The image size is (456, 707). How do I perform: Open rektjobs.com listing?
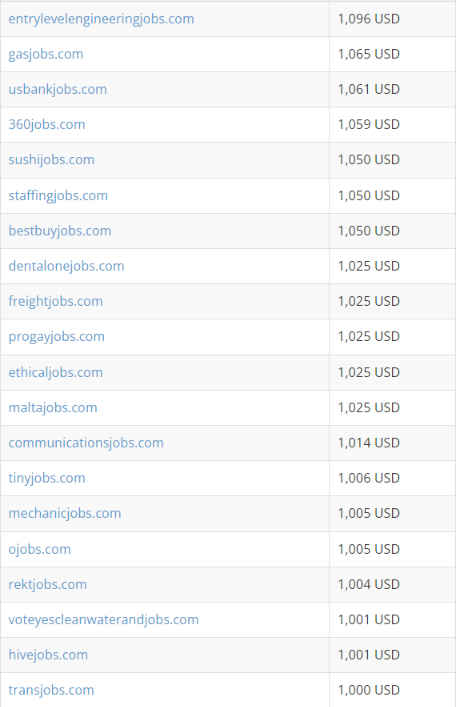(x=47, y=585)
